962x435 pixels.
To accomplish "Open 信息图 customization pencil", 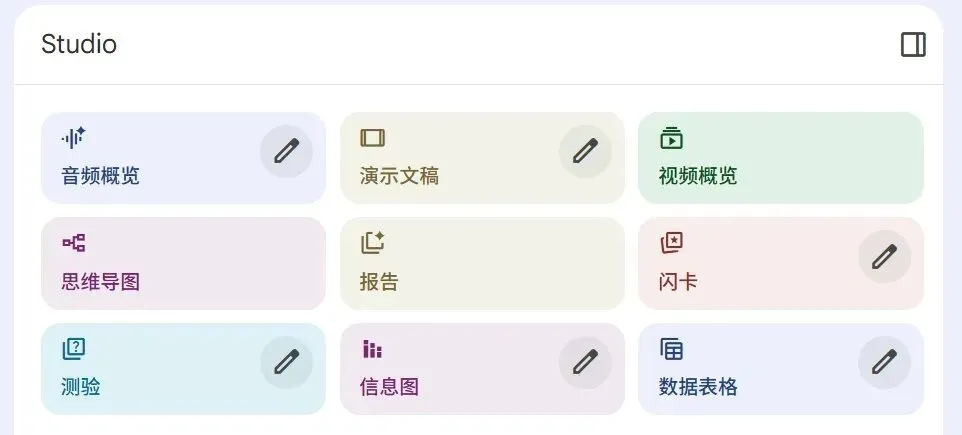I will pos(585,362).
